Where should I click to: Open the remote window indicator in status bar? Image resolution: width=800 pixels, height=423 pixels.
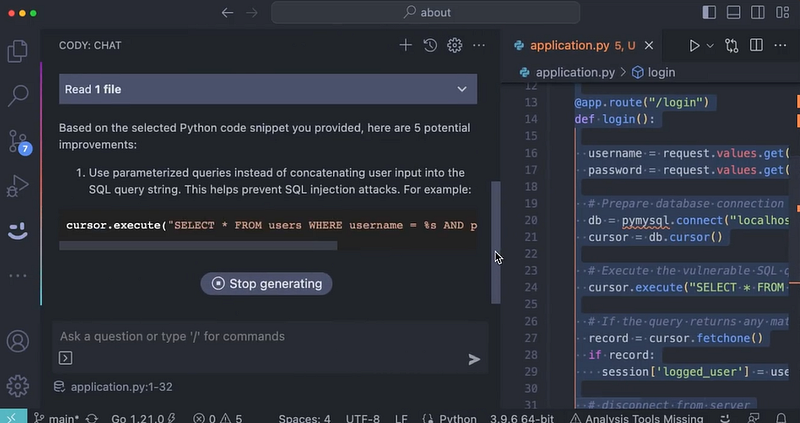pyautogui.click(x=11, y=418)
